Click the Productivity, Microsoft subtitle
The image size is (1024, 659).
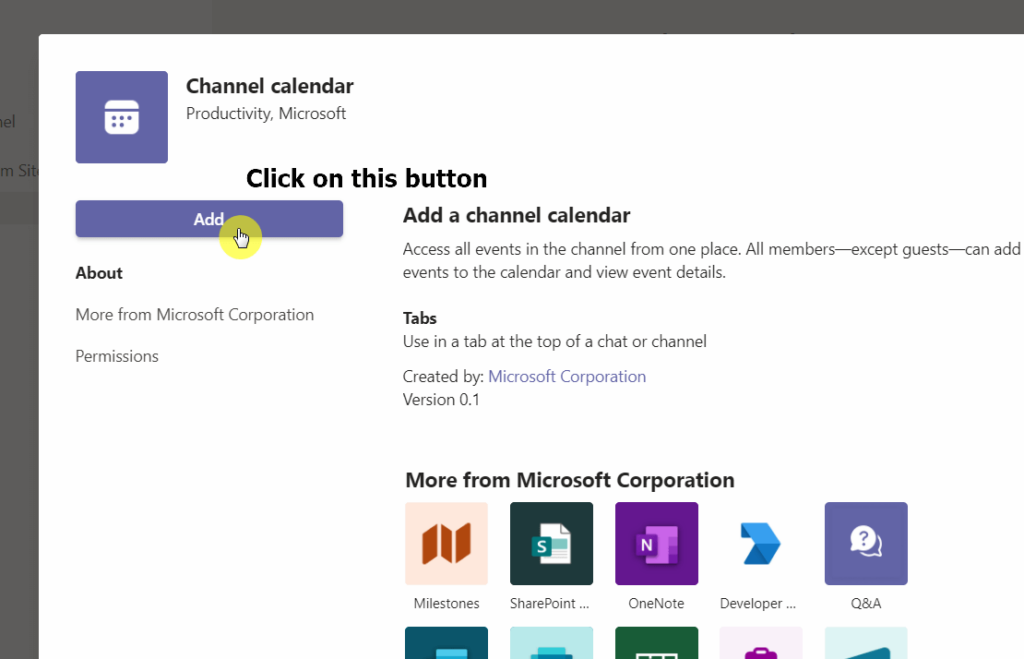[x=266, y=114]
